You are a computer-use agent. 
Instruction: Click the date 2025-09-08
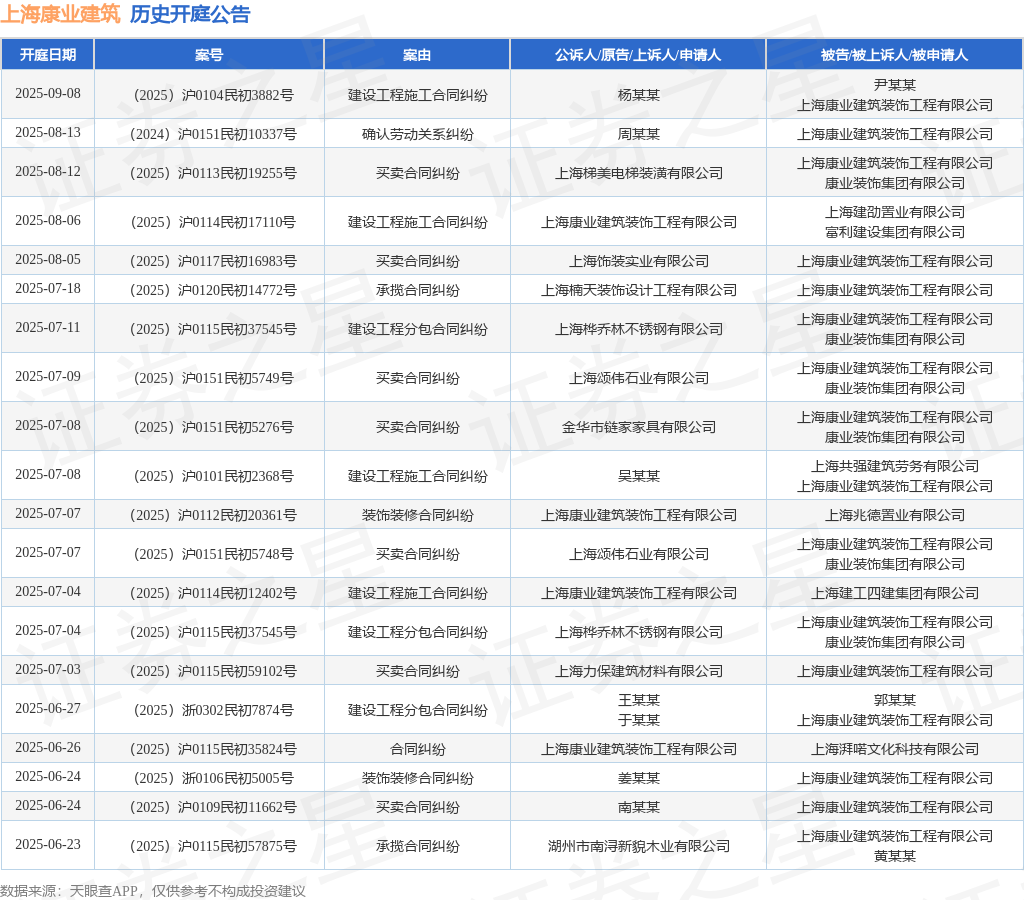click(48, 93)
